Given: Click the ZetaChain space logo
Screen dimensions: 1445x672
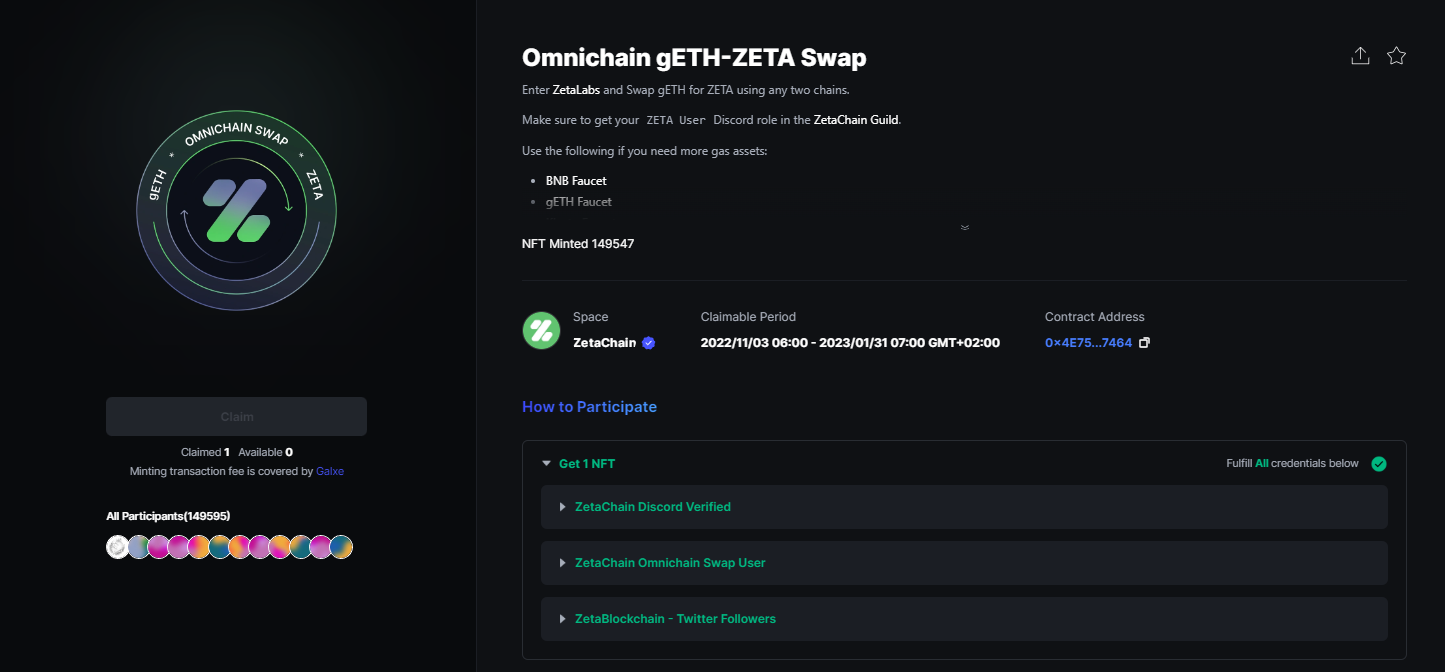Looking at the screenshot, I should [541, 330].
